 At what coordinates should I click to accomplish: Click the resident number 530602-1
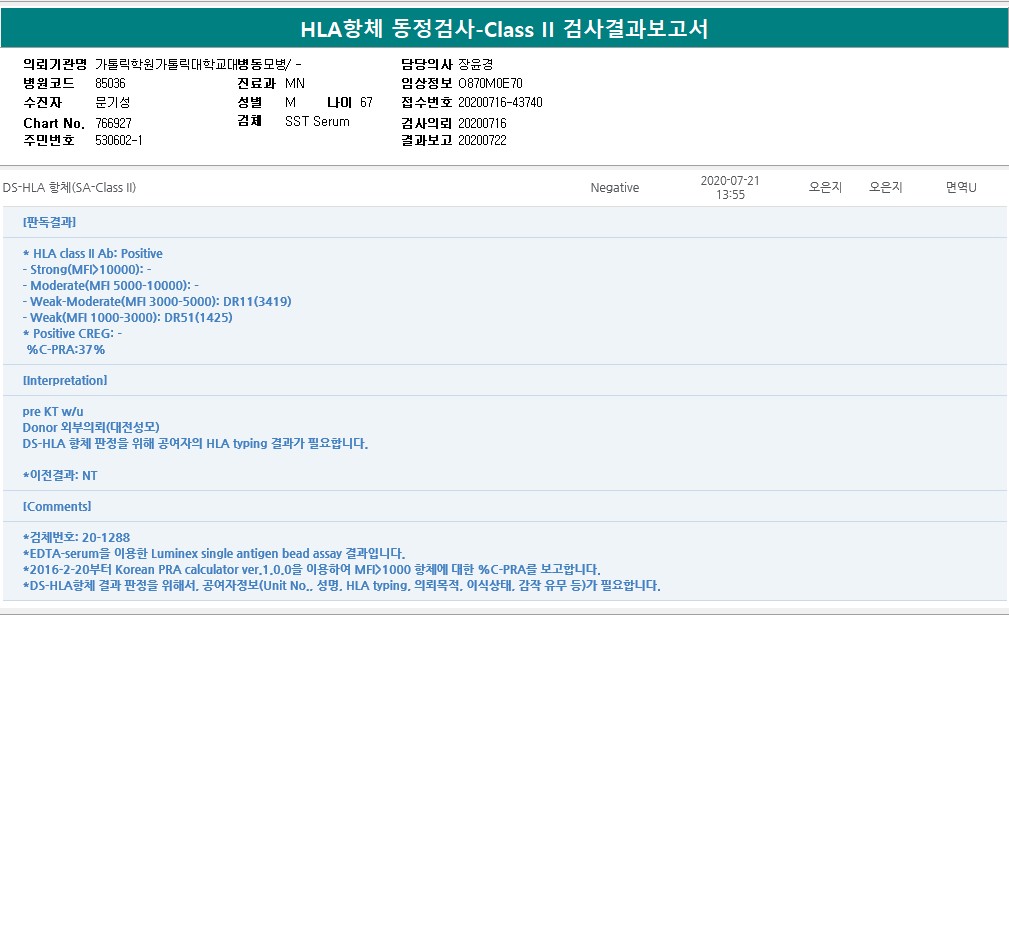click(x=119, y=140)
